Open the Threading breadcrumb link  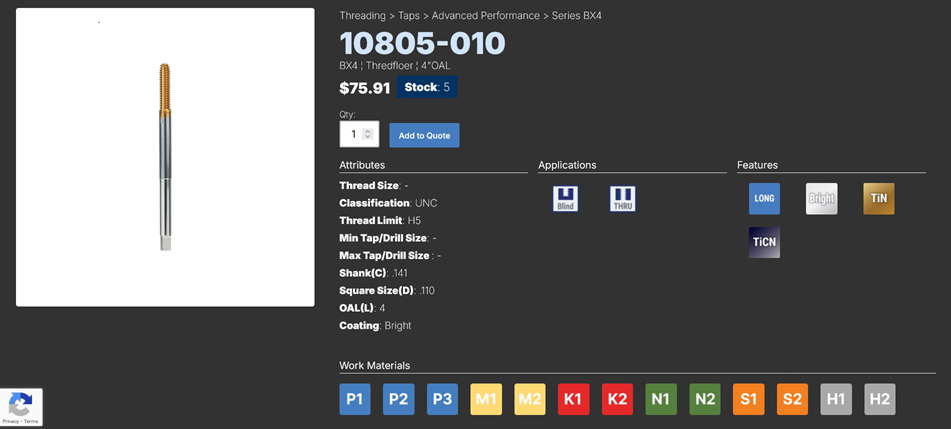coord(362,16)
